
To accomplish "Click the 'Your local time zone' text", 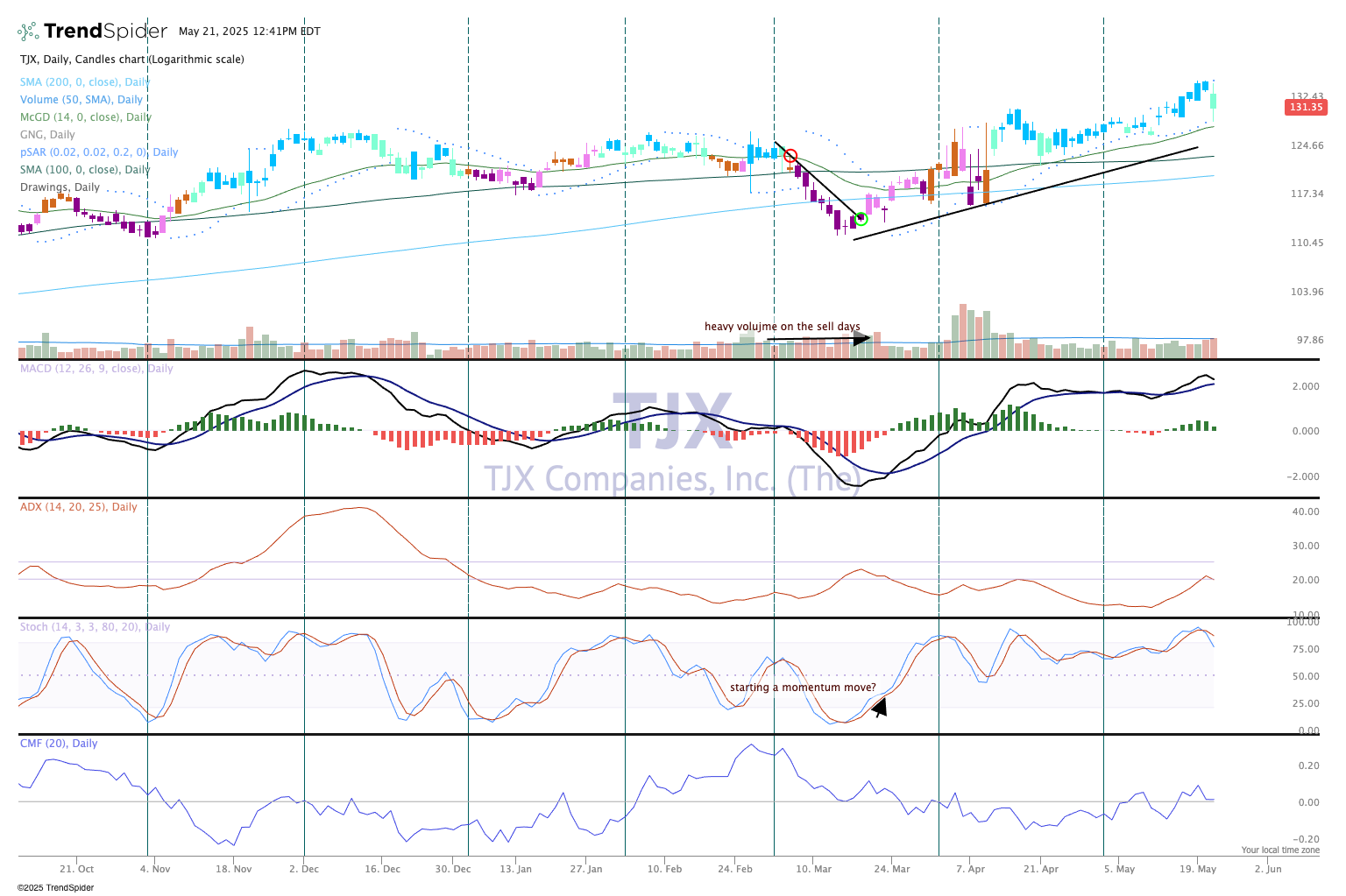I will click(x=1279, y=850).
